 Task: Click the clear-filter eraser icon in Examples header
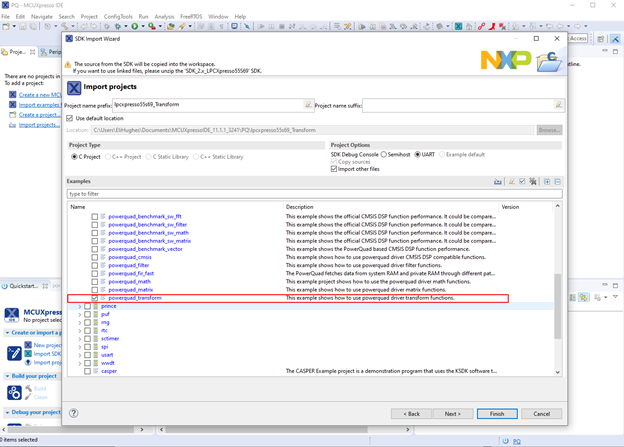point(512,182)
